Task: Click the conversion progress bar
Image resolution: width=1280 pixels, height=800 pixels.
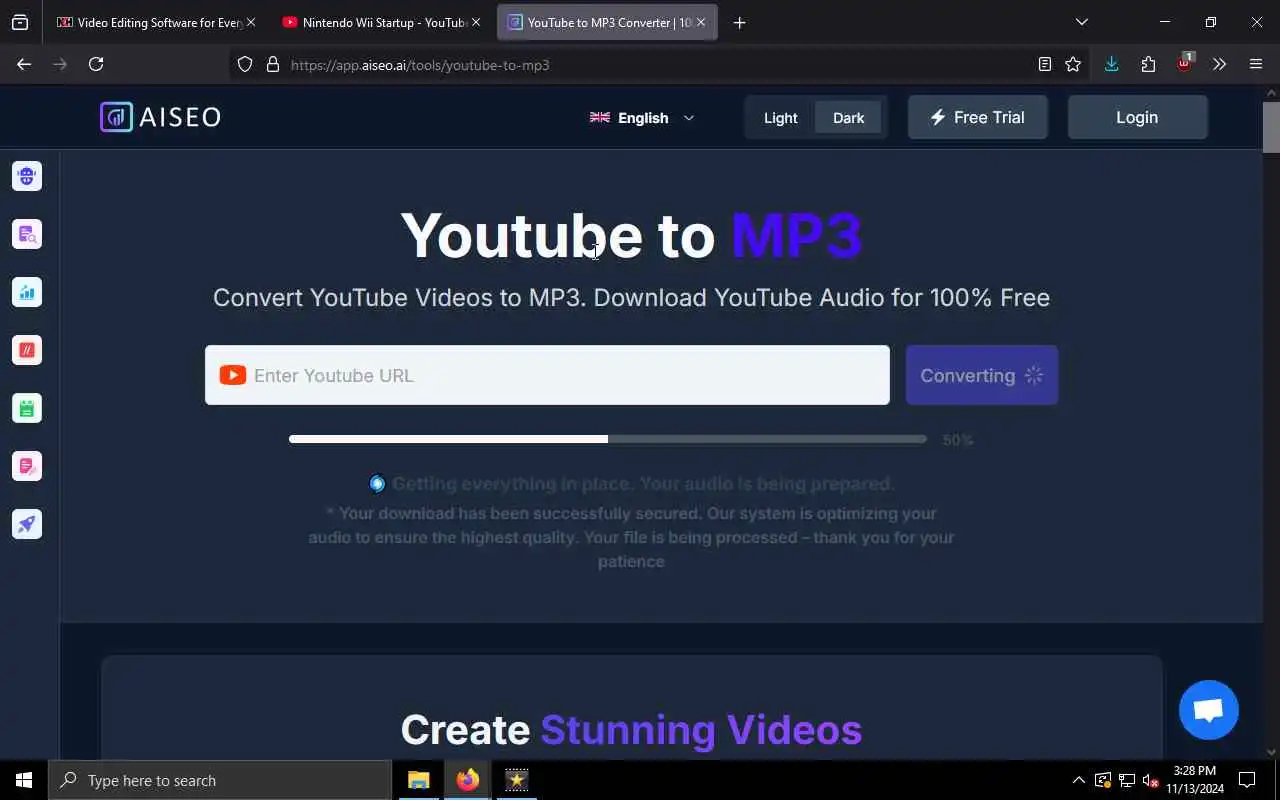Action: tap(608, 439)
